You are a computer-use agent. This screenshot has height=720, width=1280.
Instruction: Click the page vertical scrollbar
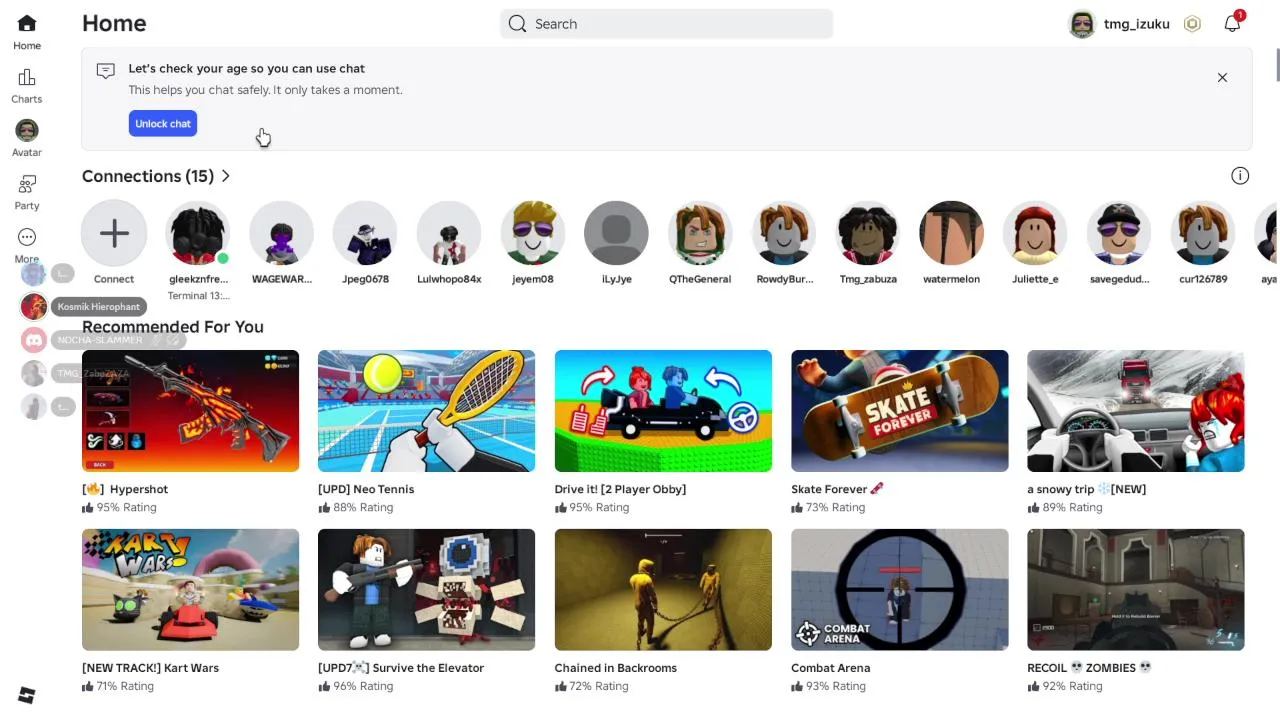1277,65
